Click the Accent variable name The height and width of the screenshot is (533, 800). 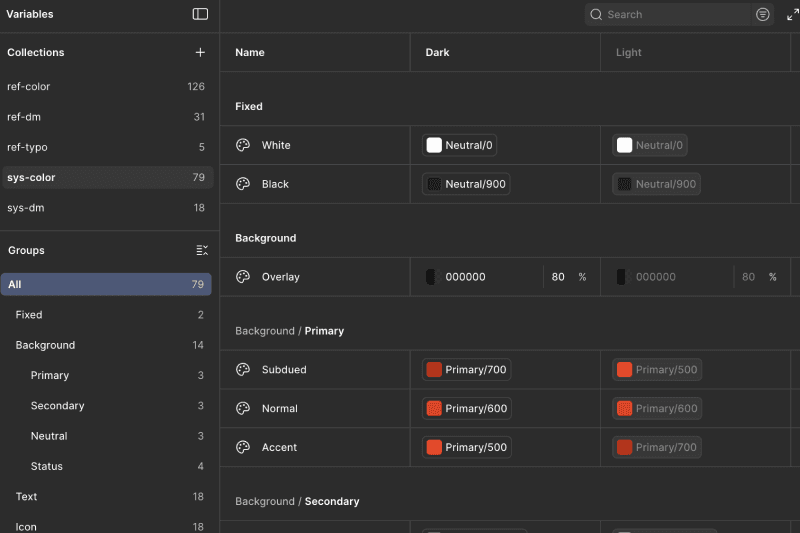[279, 447]
